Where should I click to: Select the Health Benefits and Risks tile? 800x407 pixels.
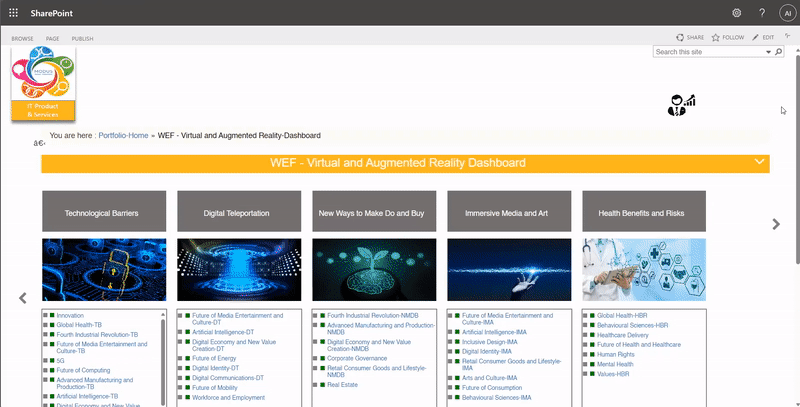[x=644, y=211]
